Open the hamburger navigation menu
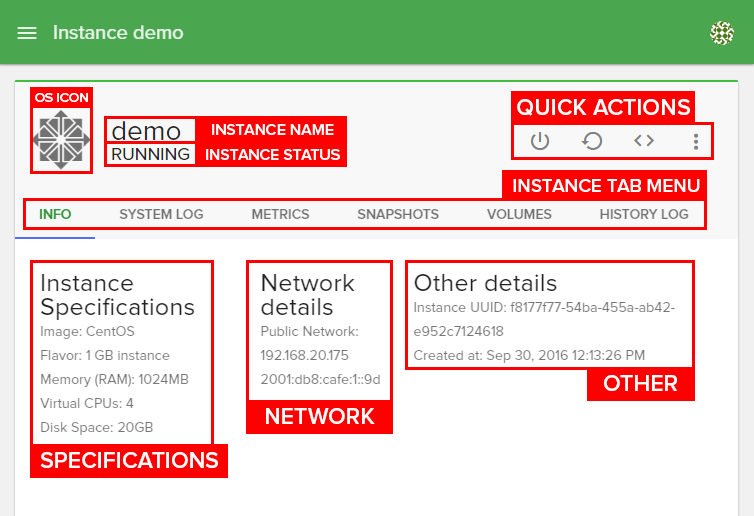Viewport: 754px width, 516px height. (27, 33)
